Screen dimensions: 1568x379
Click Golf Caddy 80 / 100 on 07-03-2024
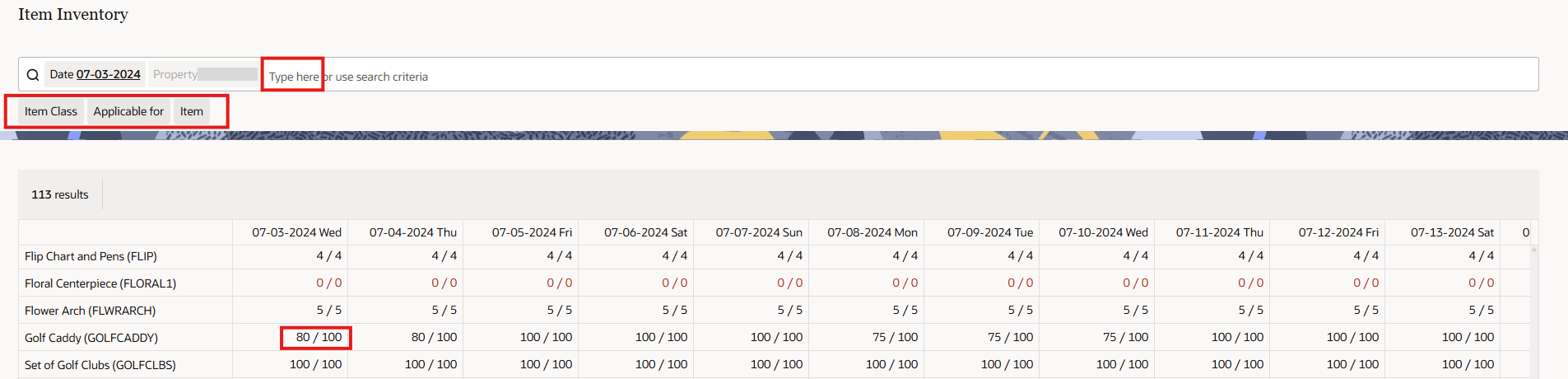click(x=319, y=337)
